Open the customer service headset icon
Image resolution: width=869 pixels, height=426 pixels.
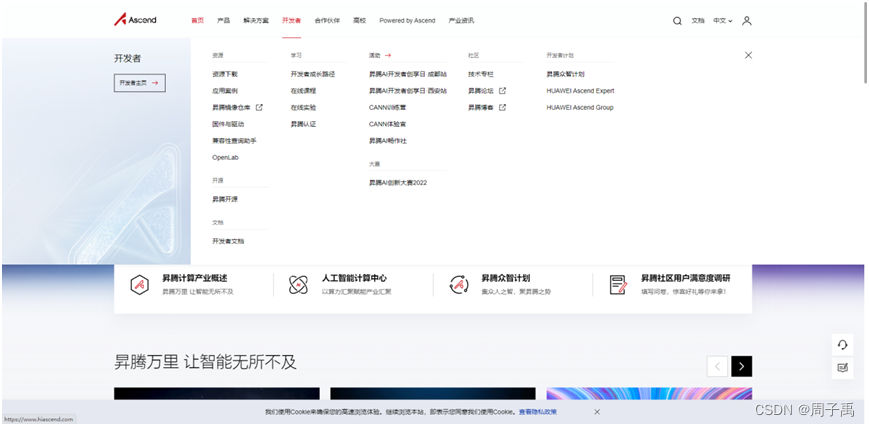(842, 345)
